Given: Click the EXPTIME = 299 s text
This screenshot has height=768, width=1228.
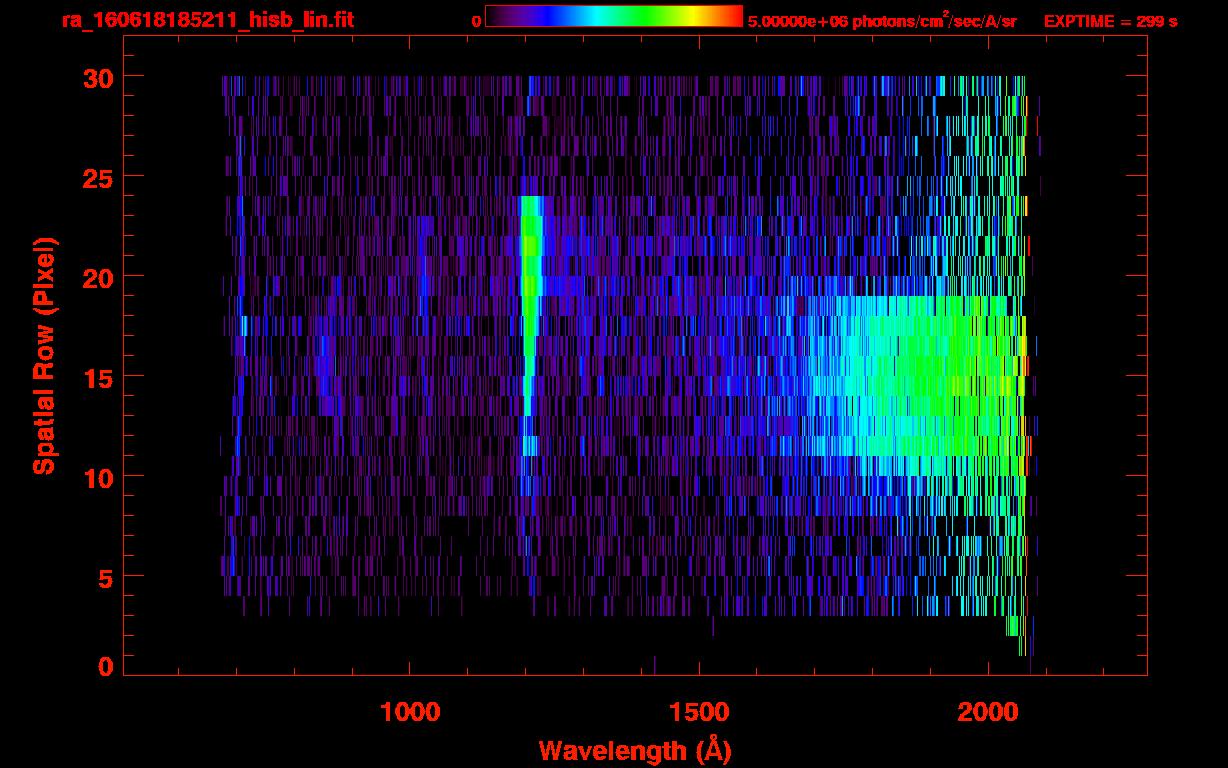Looking at the screenshot, I should (1110, 21).
